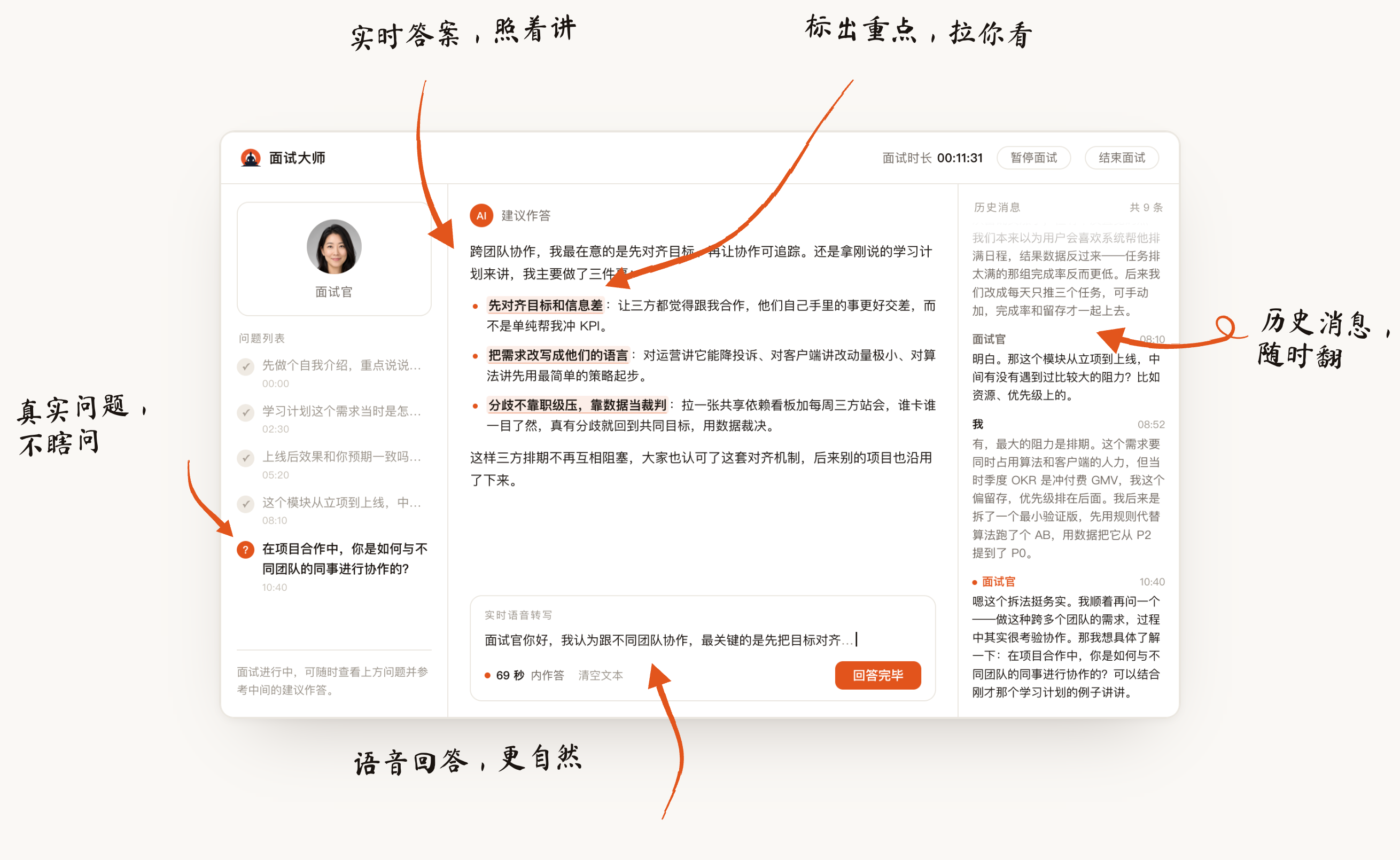The height and width of the screenshot is (860, 1400).
Task: Click into the 实时语音转写 text field
Action: point(703,640)
